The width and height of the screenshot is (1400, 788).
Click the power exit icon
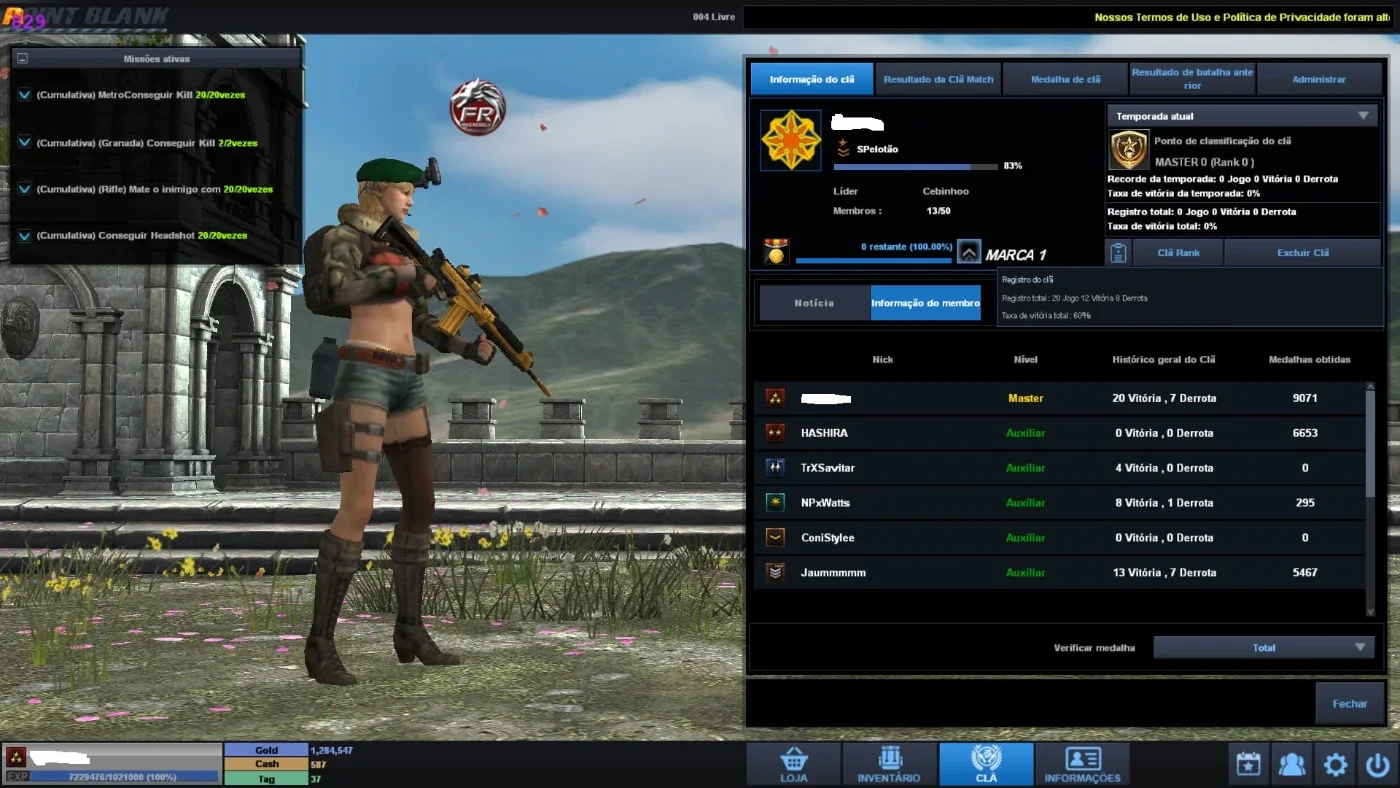click(1377, 765)
